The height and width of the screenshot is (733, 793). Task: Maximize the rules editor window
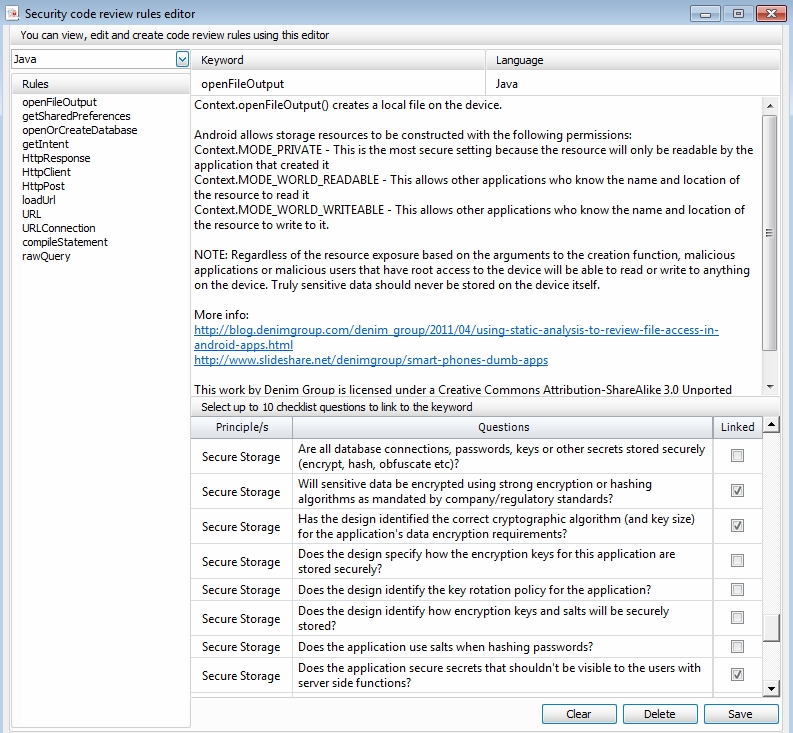click(x=738, y=14)
